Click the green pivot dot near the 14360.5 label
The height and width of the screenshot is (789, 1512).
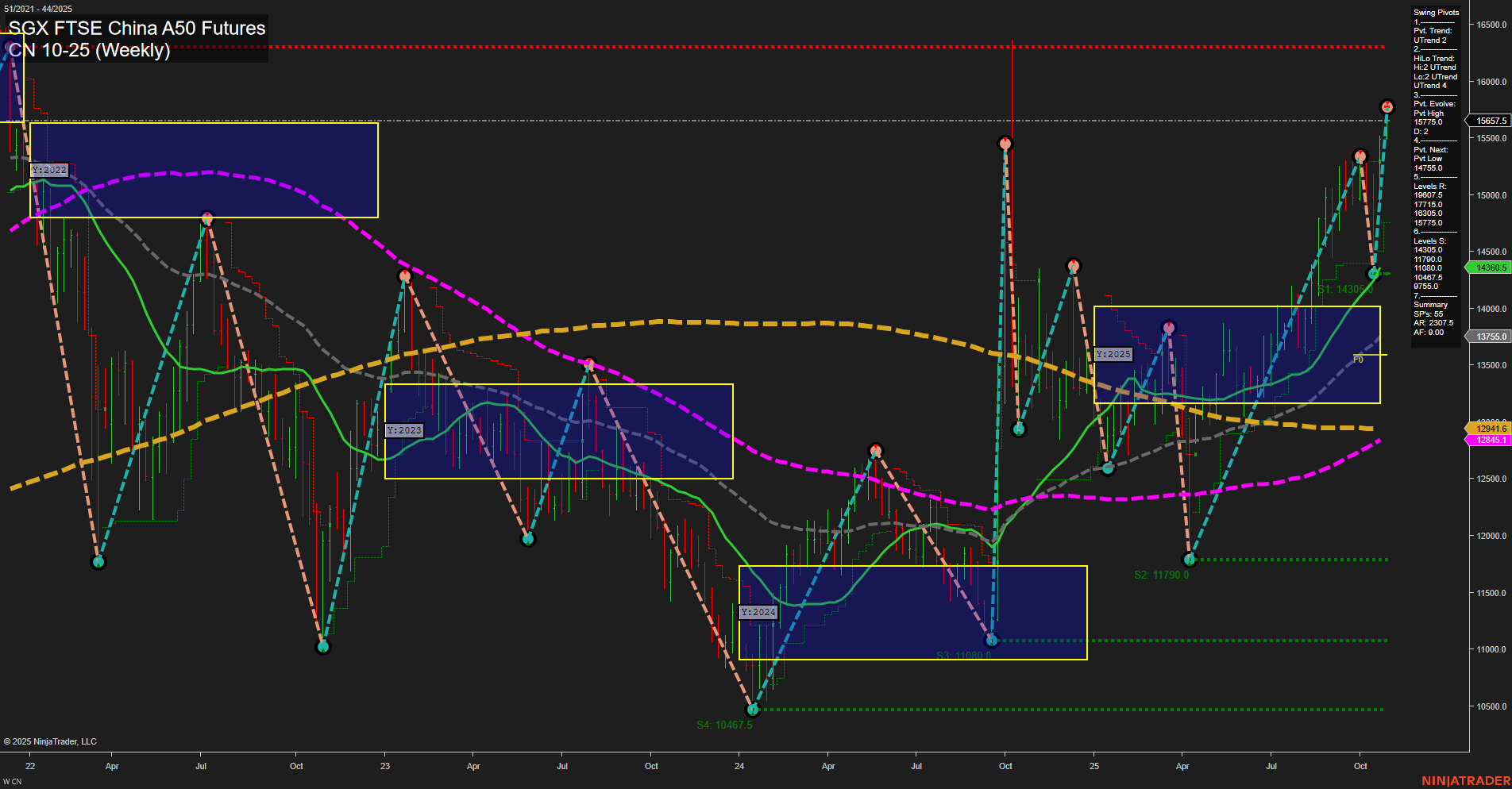pos(1375,272)
